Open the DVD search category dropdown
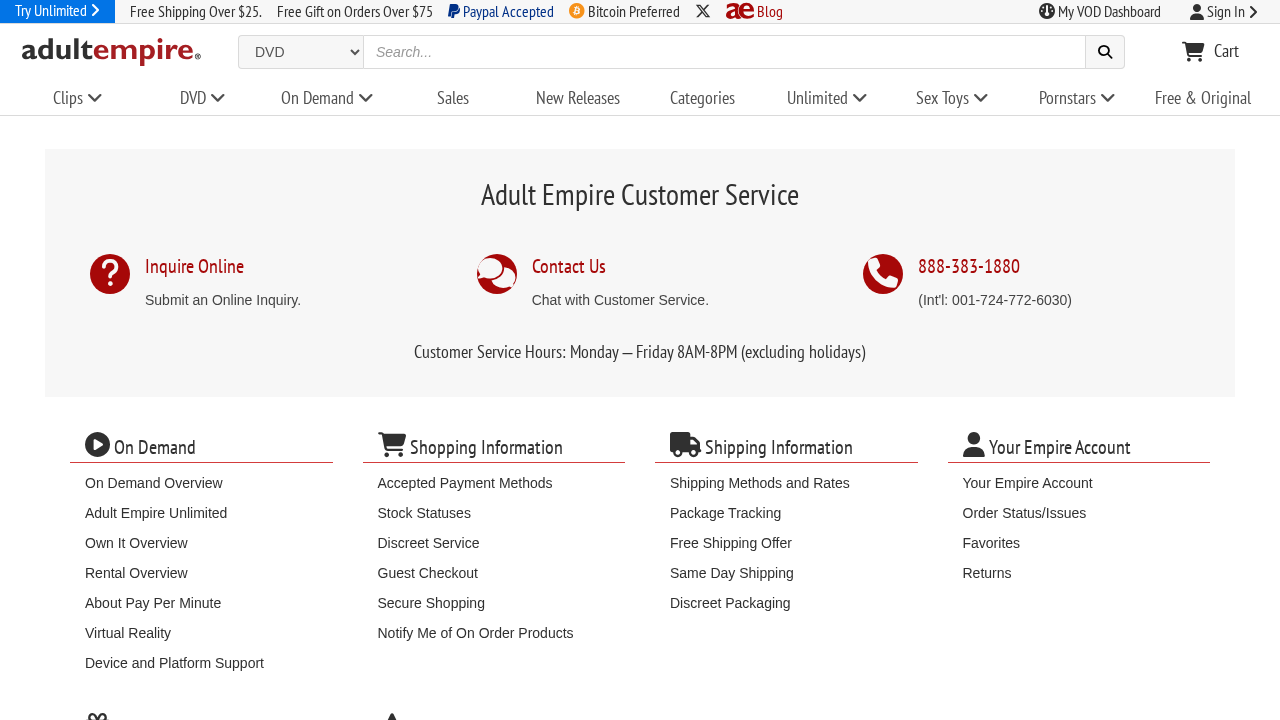Image resolution: width=1280 pixels, height=720 pixels. point(301,52)
